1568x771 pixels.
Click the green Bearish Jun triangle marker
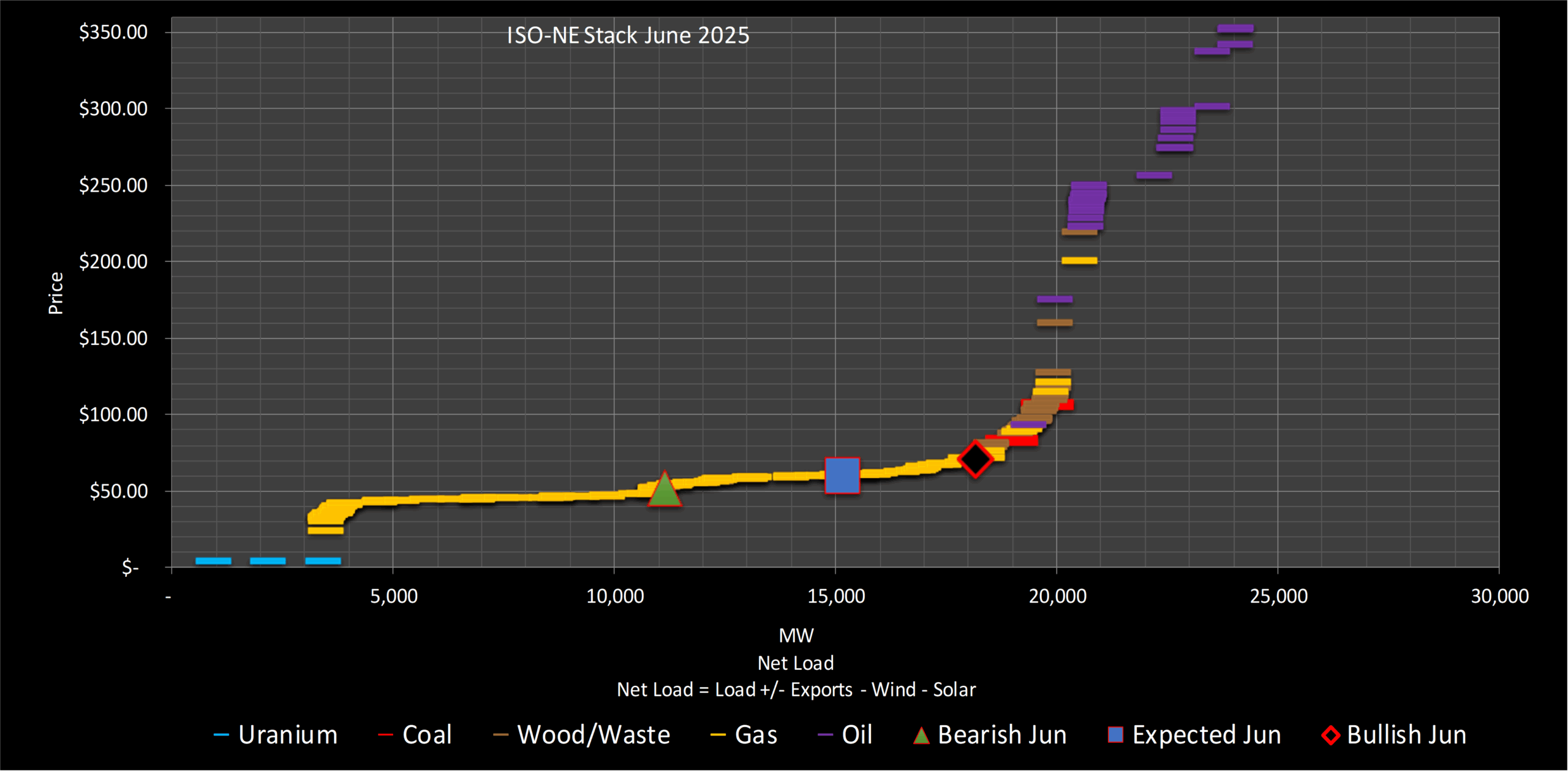tap(665, 492)
